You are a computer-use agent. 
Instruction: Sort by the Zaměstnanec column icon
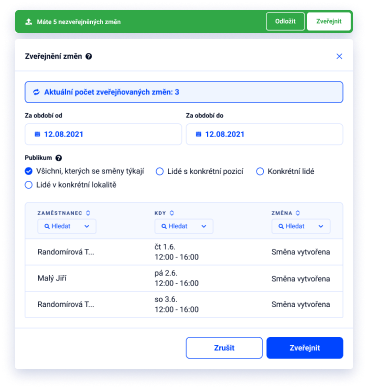88,213
